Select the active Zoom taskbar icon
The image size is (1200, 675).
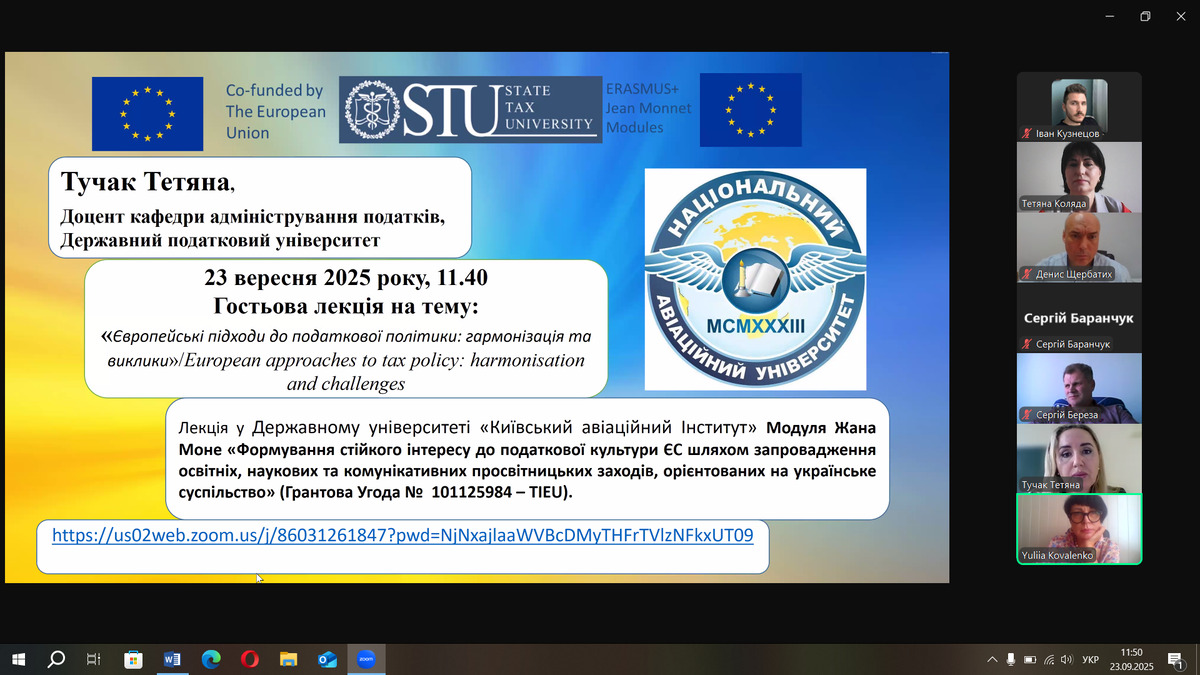click(x=366, y=659)
